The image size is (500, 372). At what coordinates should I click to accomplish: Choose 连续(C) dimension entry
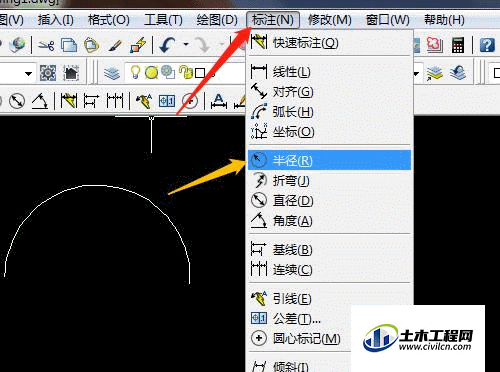[x=329, y=270]
